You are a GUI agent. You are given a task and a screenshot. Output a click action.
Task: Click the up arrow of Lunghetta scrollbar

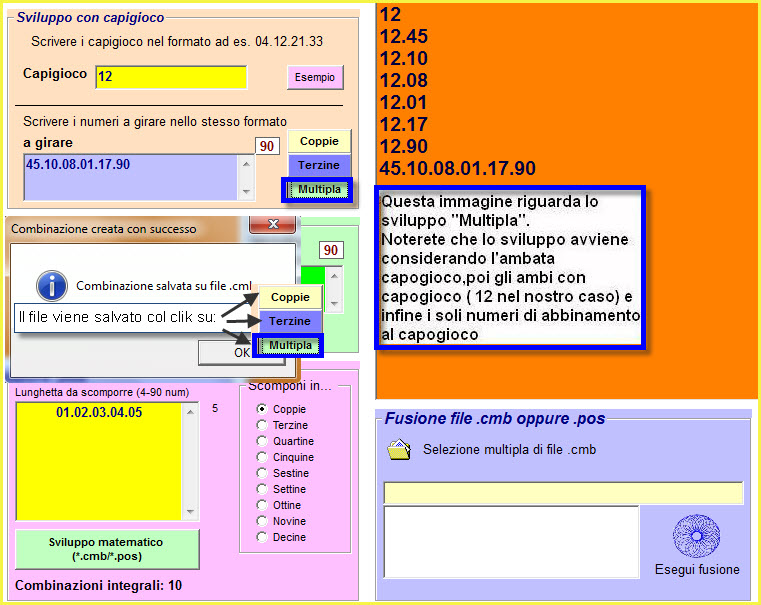click(x=190, y=412)
